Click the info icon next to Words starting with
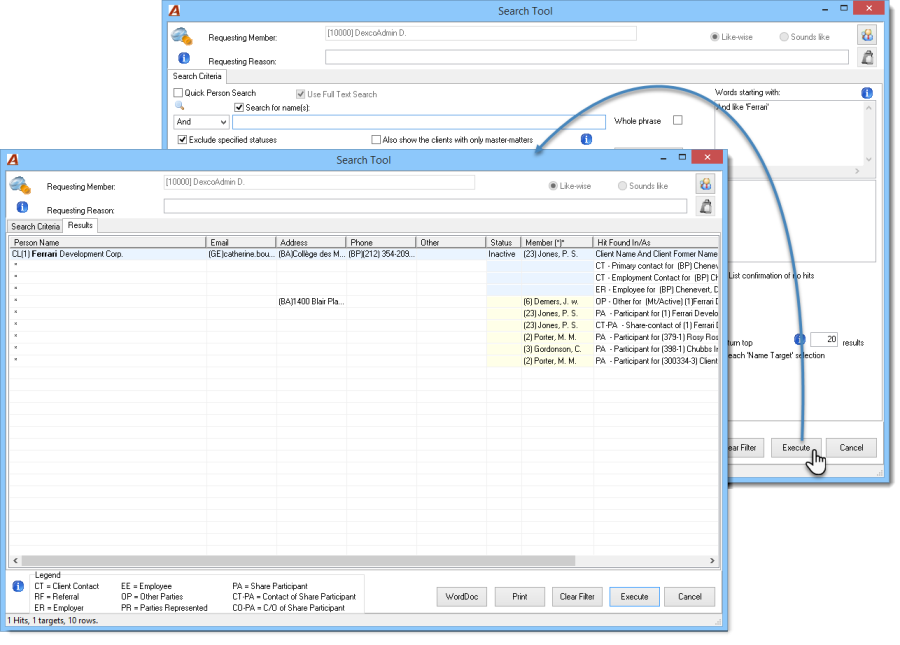The width and height of the screenshot is (900, 645). click(x=867, y=93)
